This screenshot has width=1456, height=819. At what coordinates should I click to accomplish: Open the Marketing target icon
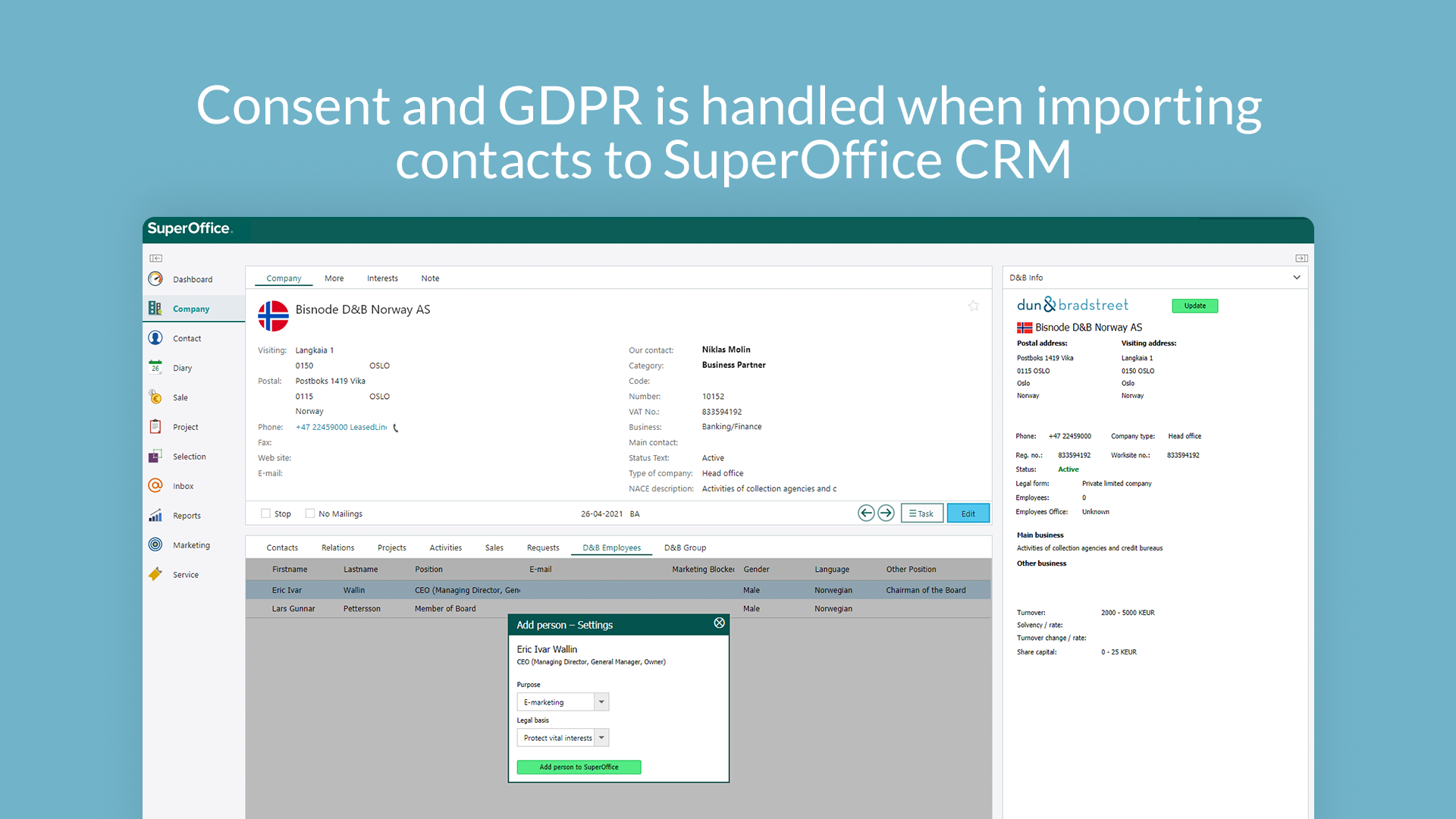coord(155,545)
